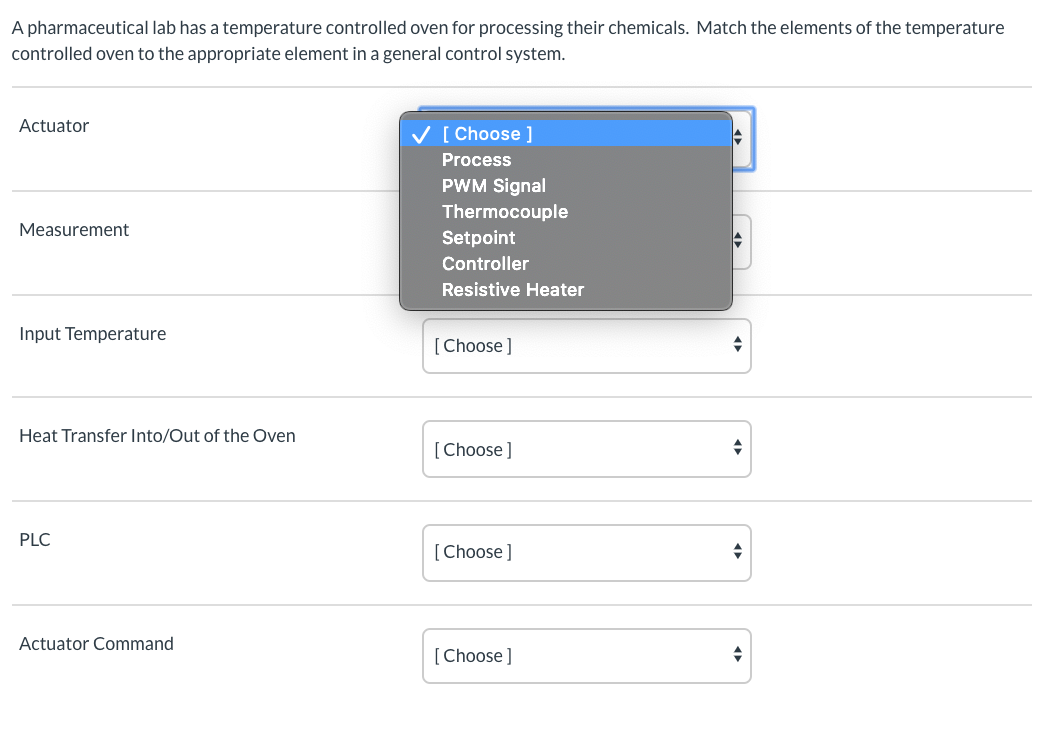Screen dimensions: 1042x730
Task: Click the Measurement dropdown arrow
Action: [739, 241]
